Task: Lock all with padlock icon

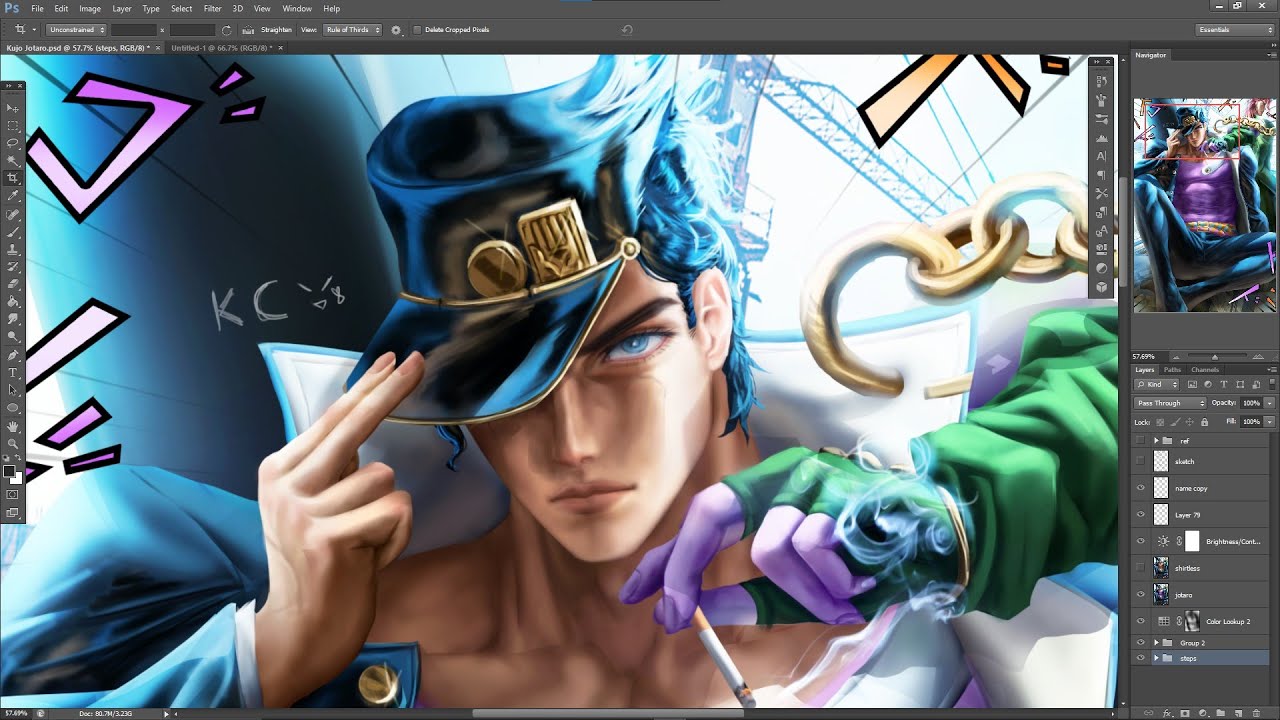Action: point(1205,422)
